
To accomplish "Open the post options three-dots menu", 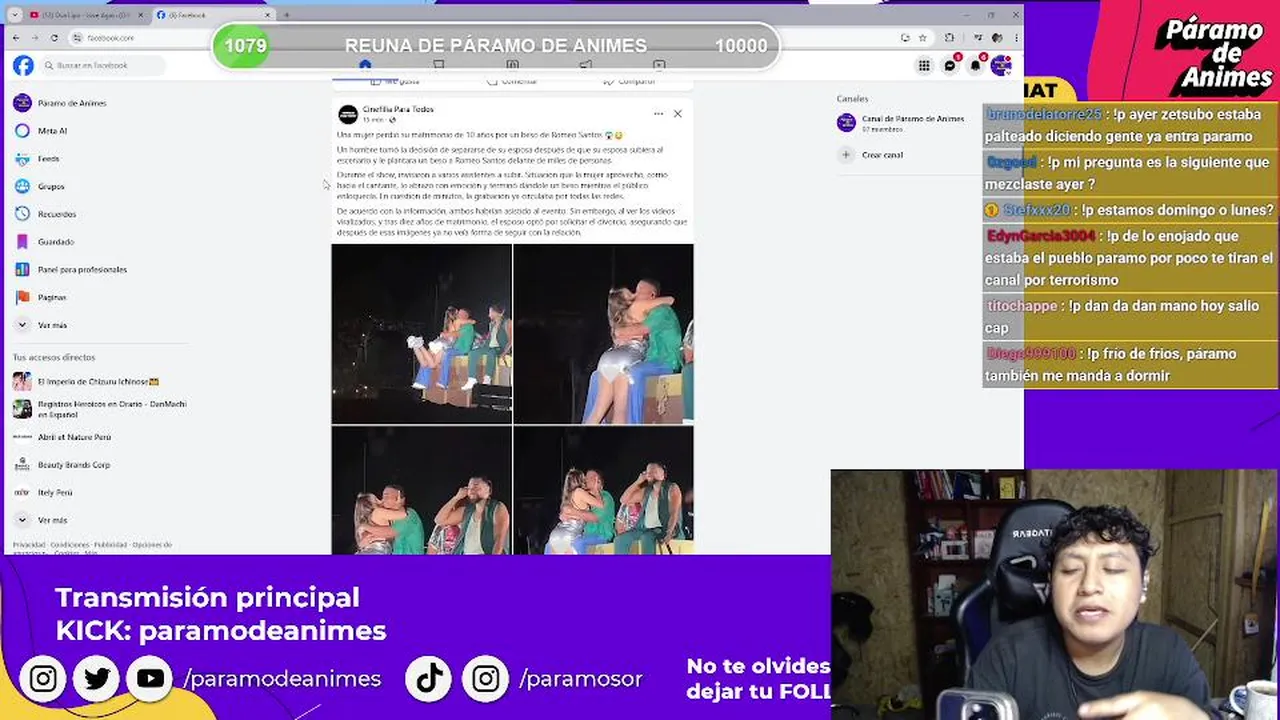I will click(x=658, y=114).
